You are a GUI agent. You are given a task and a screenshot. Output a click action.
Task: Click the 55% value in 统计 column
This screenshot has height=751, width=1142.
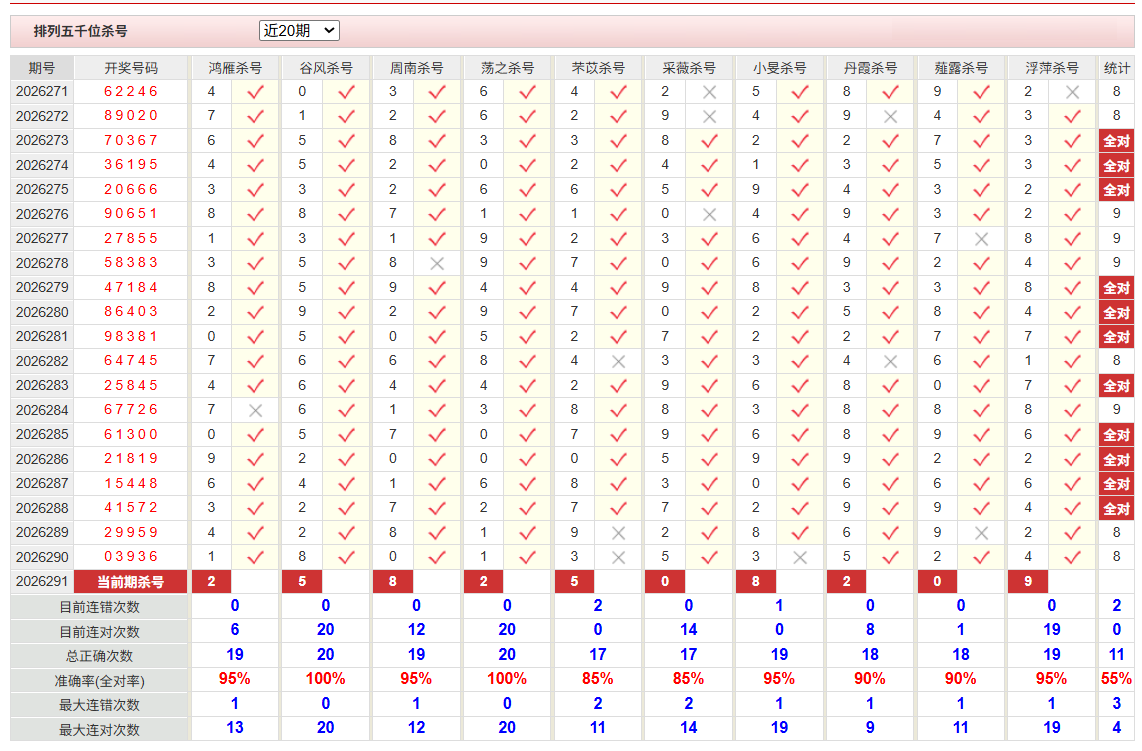1117,679
